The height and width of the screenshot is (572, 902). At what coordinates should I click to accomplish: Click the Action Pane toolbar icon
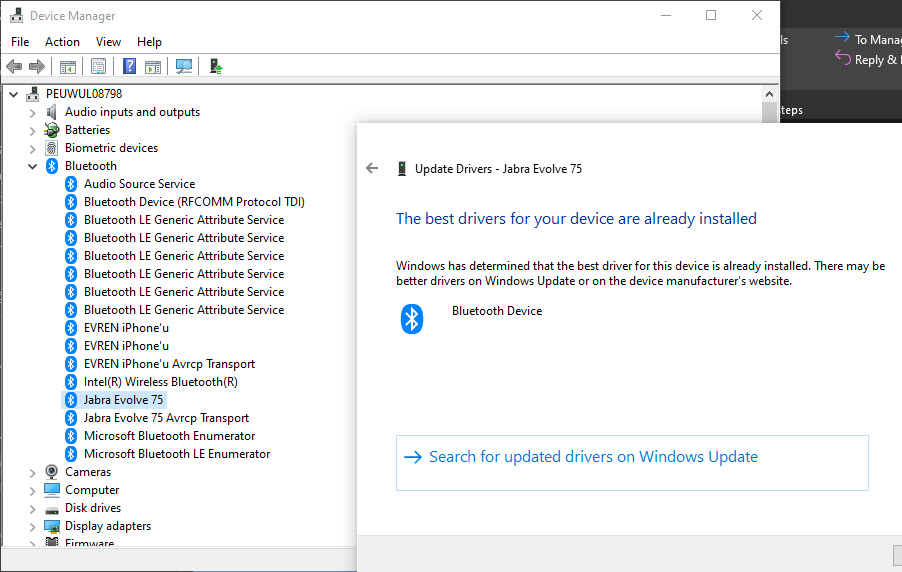pos(153,67)
